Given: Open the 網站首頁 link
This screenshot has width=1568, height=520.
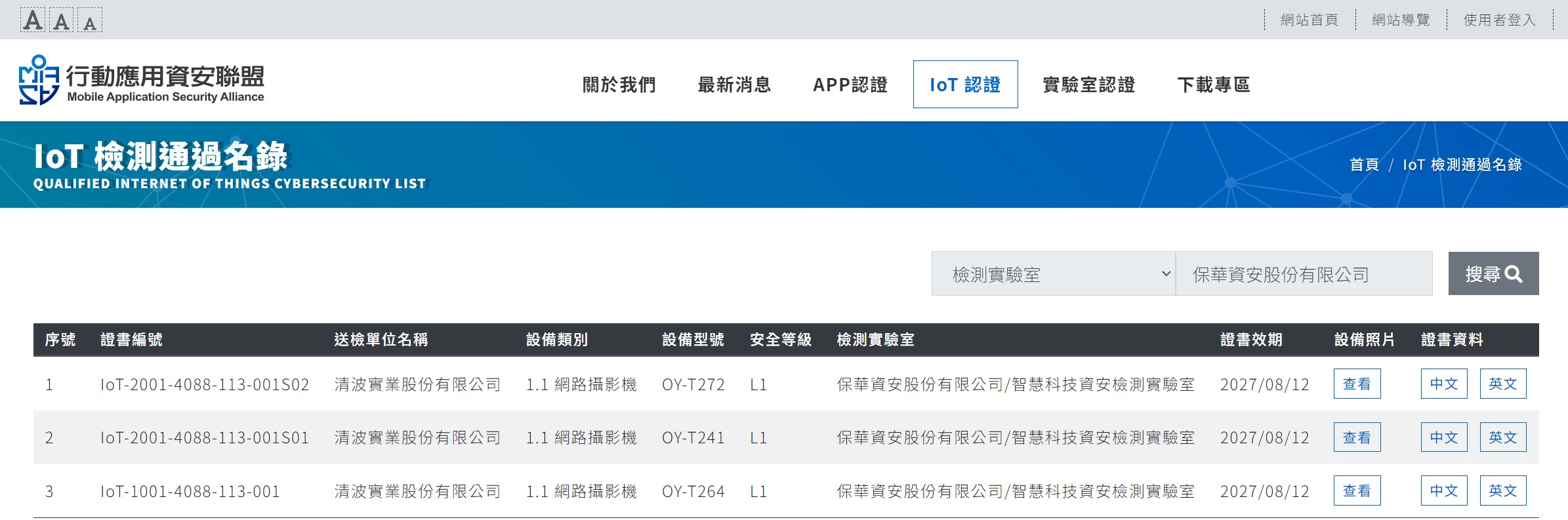Looking at the screenshot, I should 1310,20.
